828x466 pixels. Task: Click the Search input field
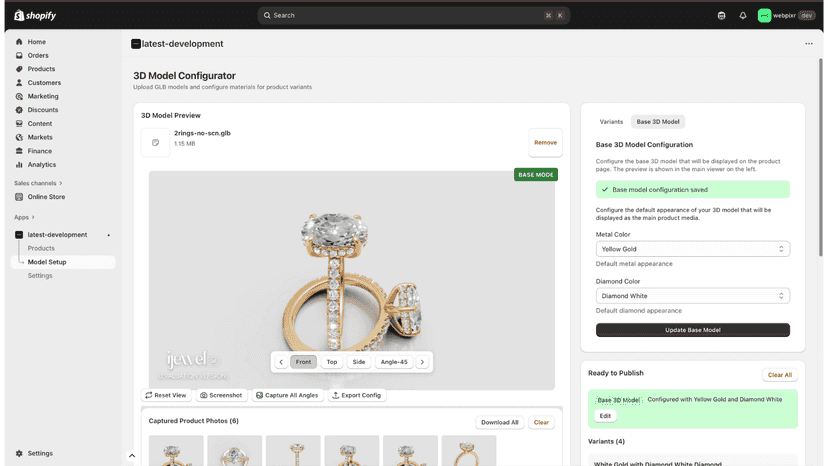point(413,15)
